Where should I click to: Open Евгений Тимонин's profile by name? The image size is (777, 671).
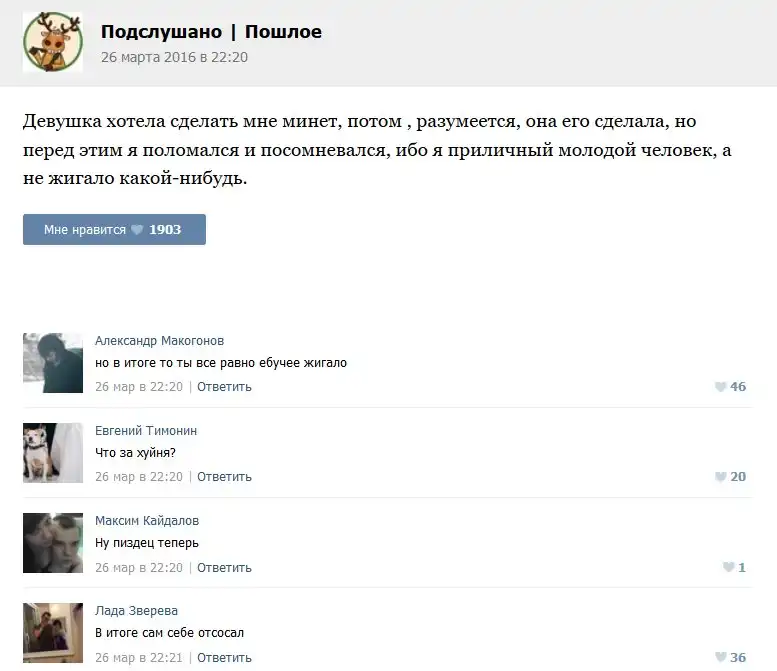(x=146, y=431)
